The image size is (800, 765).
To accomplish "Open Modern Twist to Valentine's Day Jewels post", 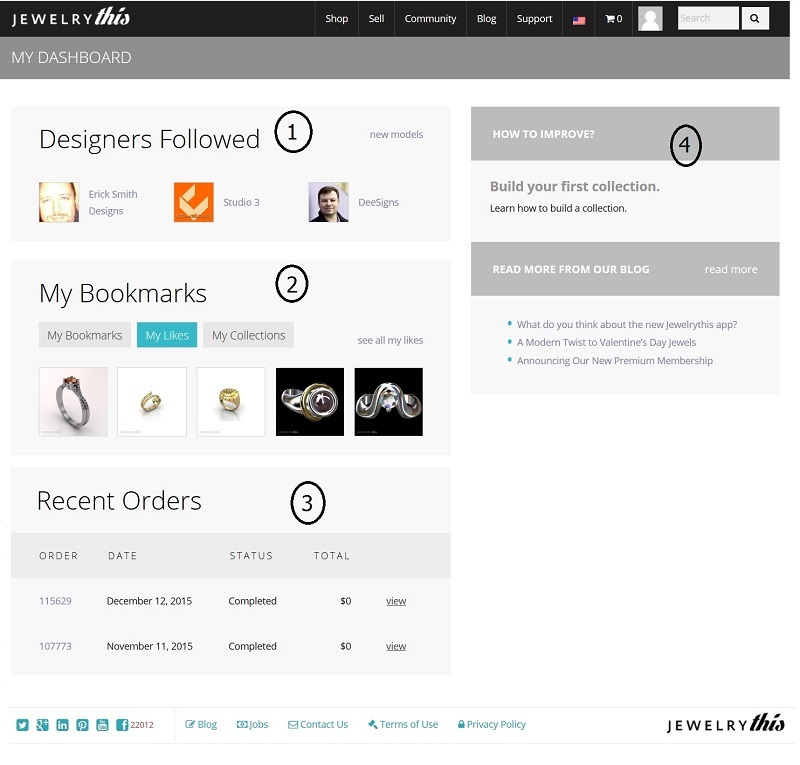I will coord(607,342).
